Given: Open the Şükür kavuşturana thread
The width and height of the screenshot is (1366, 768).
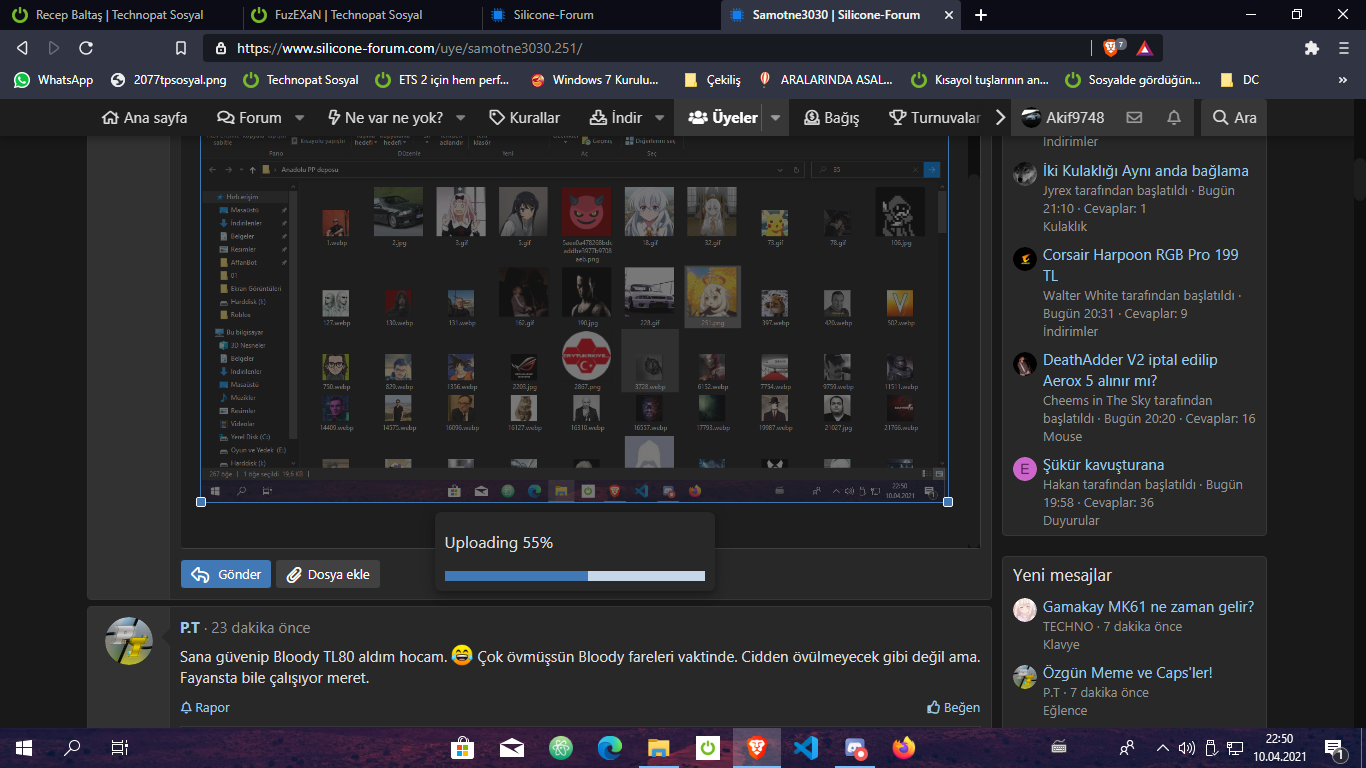Looking at the screenshot, I should pos(1103,465).
